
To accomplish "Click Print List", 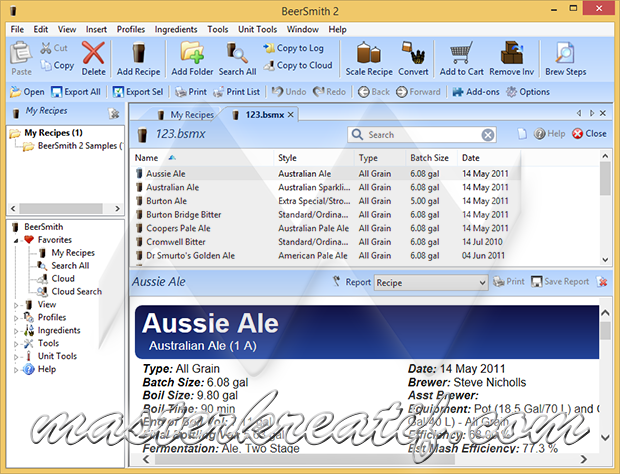I will (x=236, y=92).
